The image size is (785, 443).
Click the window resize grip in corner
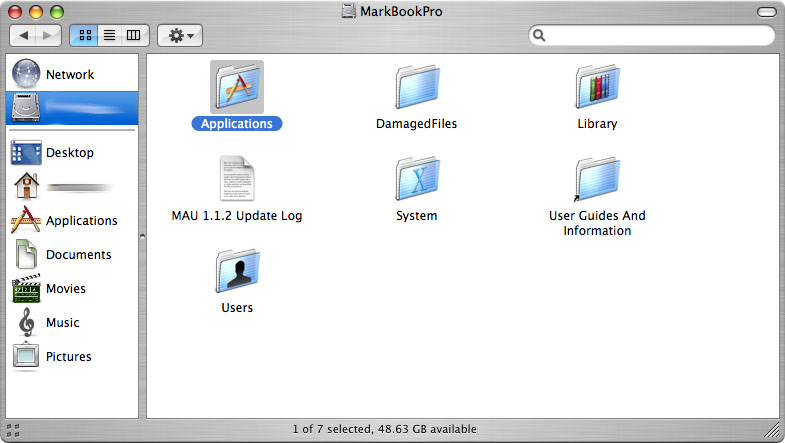point(773,430)
